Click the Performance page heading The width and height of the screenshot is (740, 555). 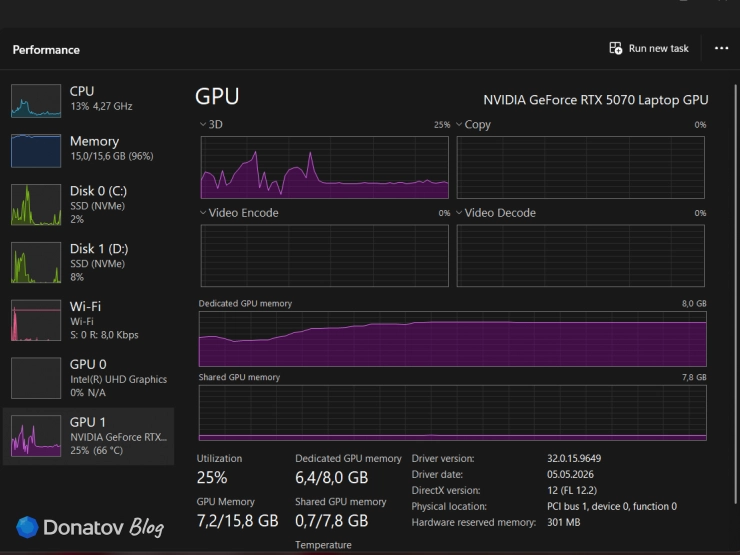point(46,50)
